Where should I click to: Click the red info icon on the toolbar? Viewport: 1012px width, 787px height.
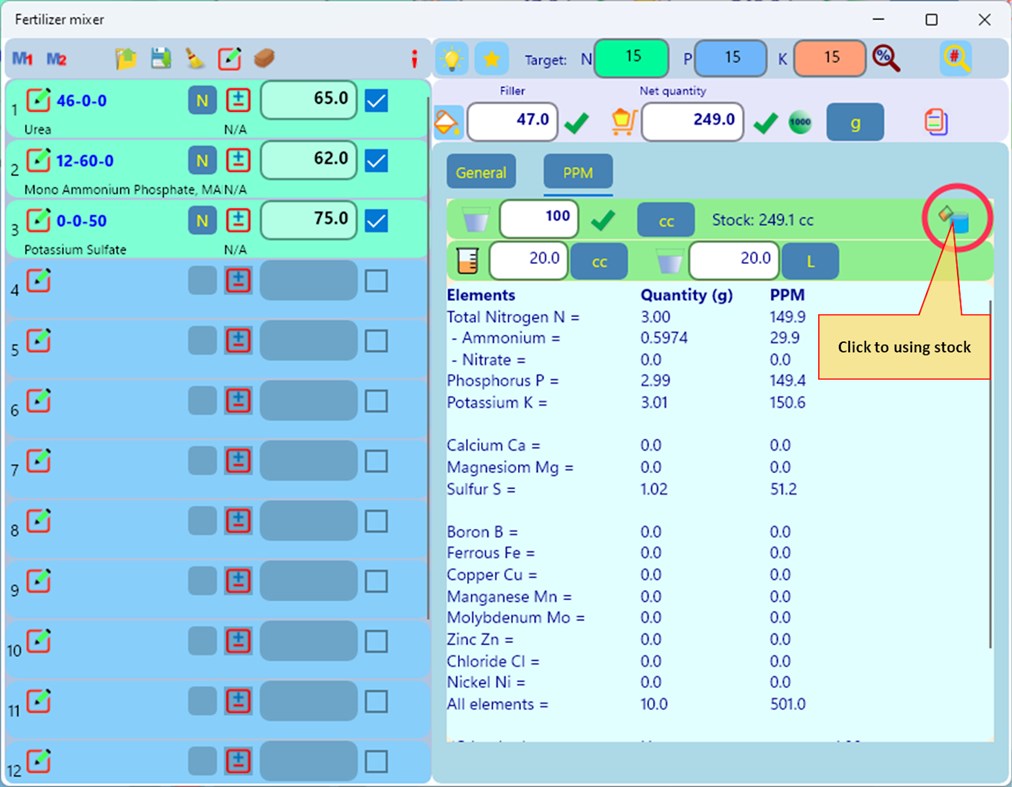click(x=415, y=58)
